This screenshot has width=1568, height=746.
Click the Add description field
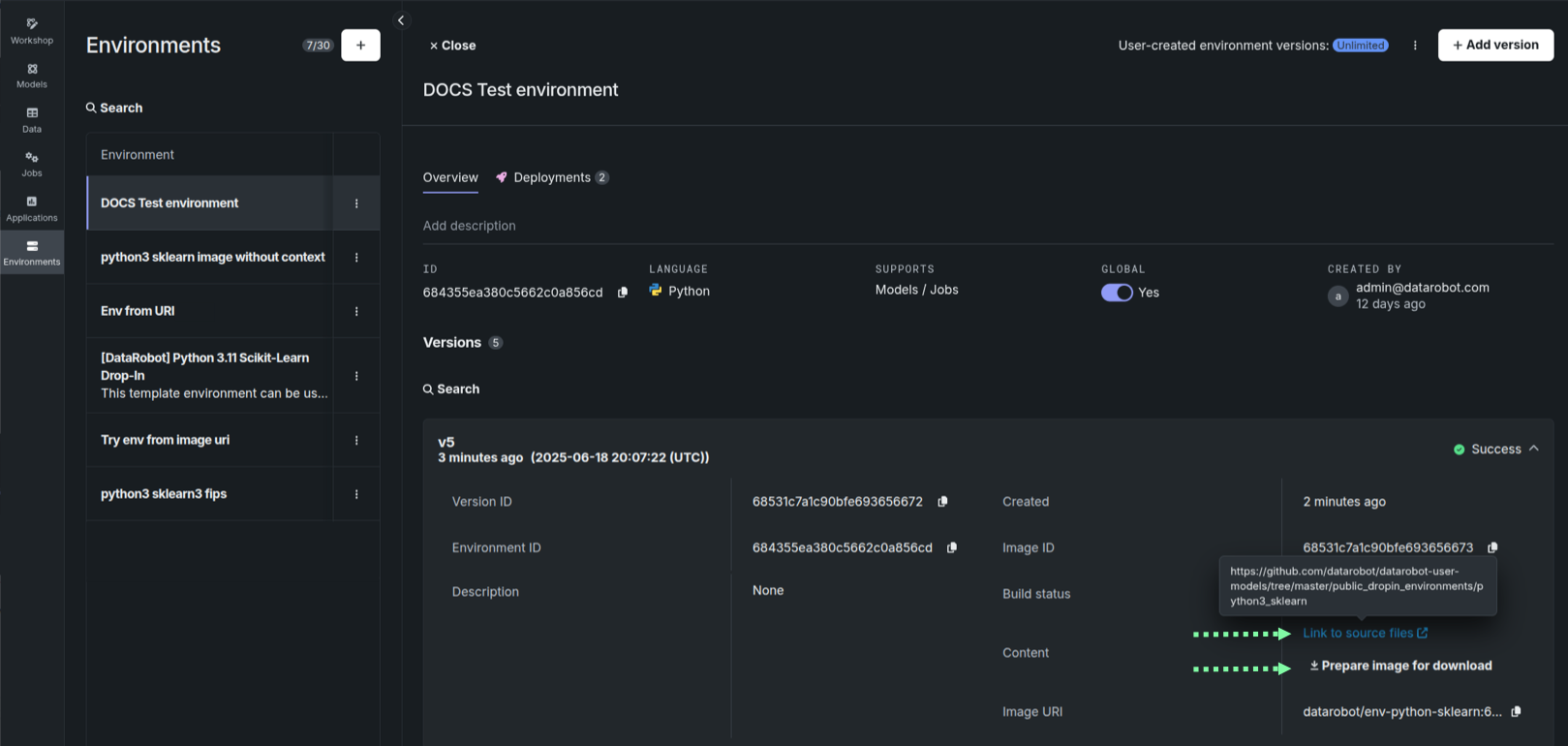click(x=470, y=226)
